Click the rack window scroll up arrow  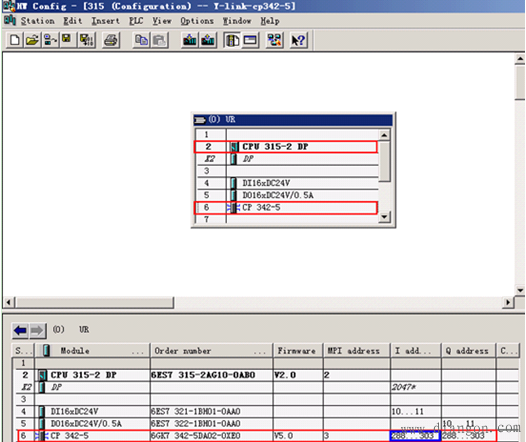click(384, 135)
